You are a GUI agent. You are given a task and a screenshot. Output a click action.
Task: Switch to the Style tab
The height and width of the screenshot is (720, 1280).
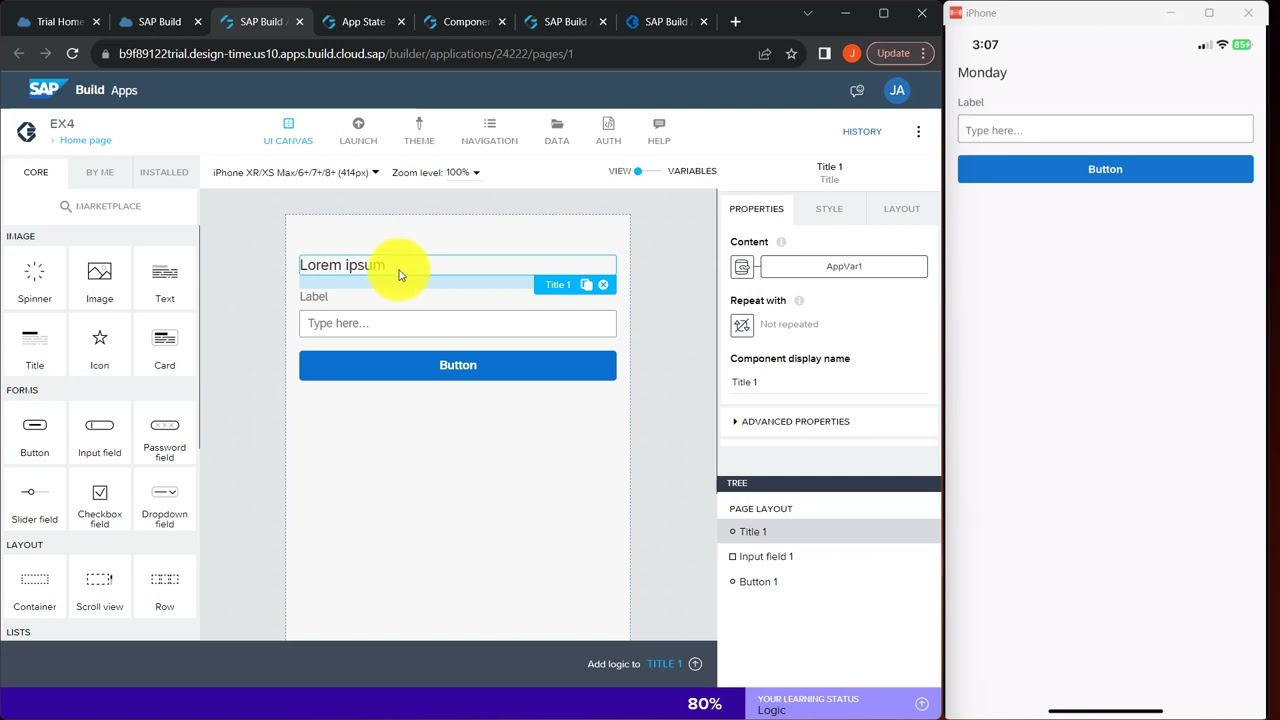[829, 209]
